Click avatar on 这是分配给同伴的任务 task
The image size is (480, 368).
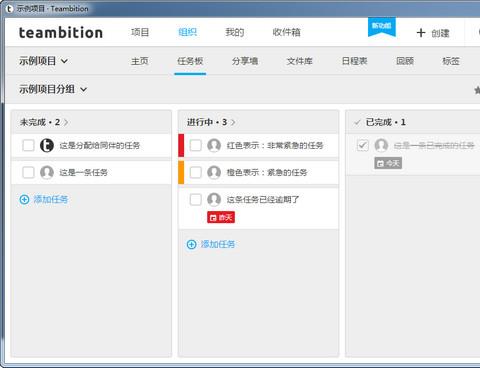click(x=47, y=145)
